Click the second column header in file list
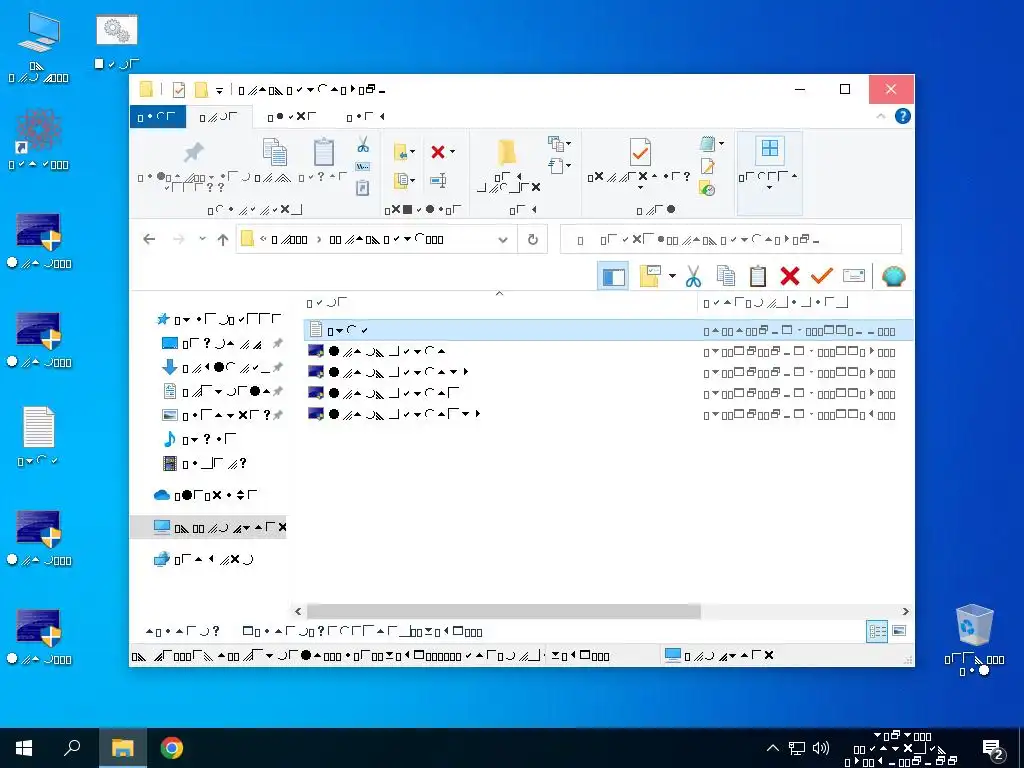The image size is (1024, 768). pyautogui.click(x=806, y=302)
